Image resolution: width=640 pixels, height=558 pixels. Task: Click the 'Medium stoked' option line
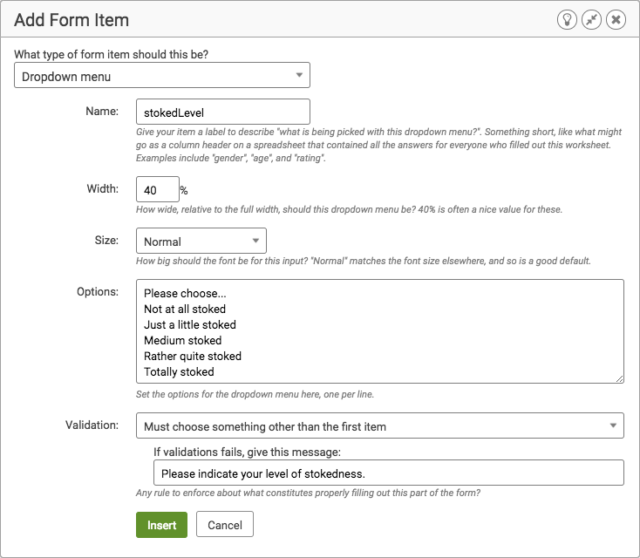tap(183, 340)
